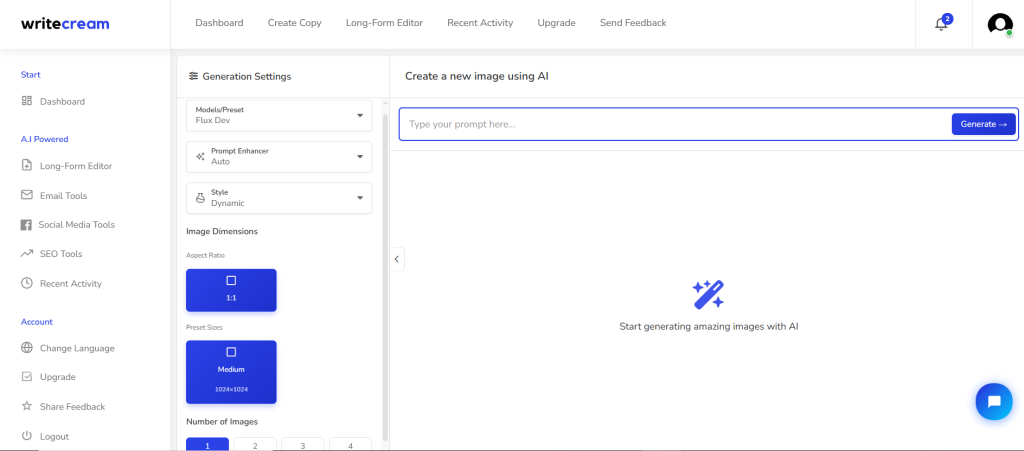The image size is (1024, 451).
Task: Set number of images to 4
Action: [x=351, y=444]
